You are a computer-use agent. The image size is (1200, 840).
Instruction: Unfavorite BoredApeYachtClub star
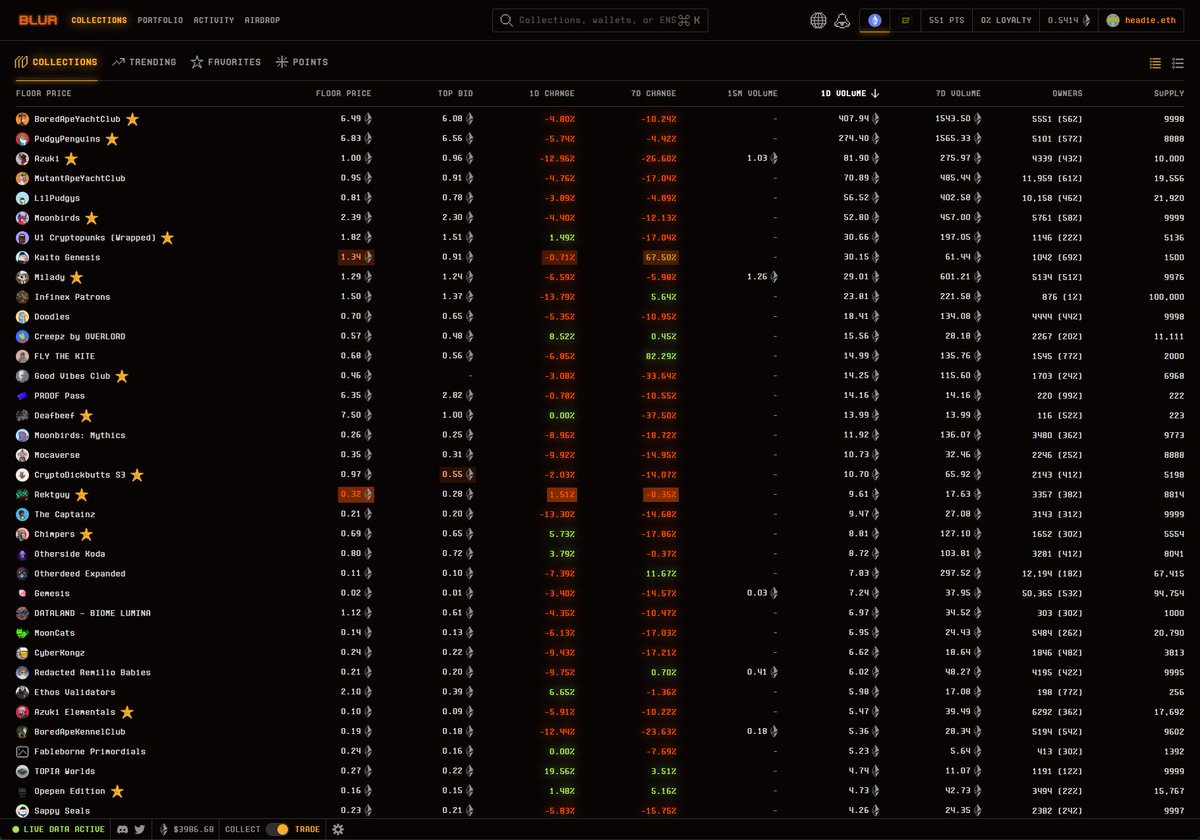click(132, 119)
